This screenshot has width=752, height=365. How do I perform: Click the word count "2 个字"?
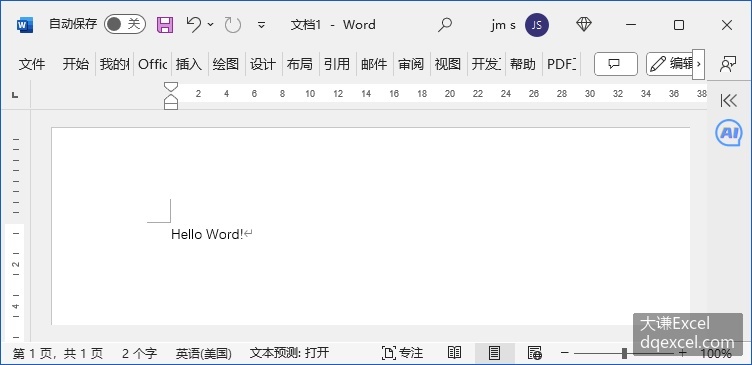(x=139, y=353)
